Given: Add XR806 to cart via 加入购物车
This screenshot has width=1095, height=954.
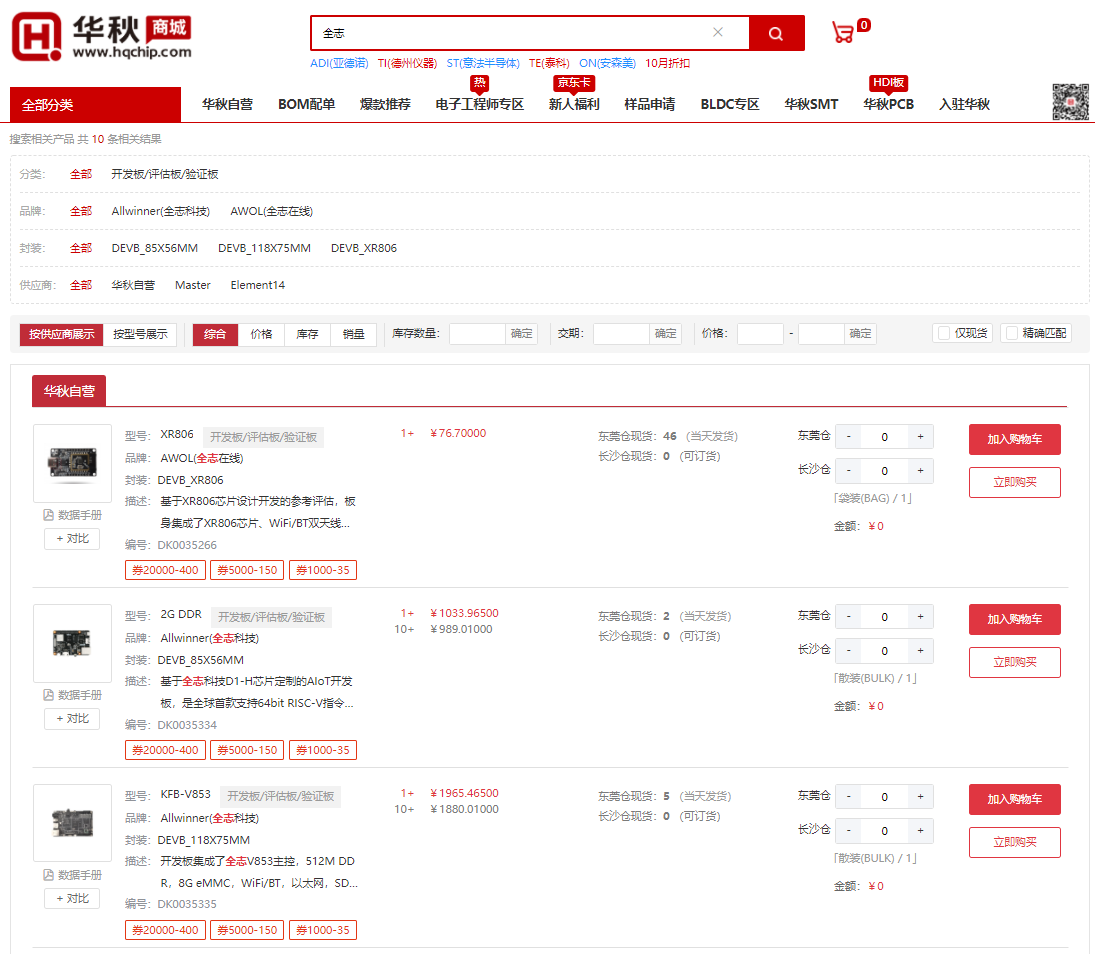Looking at the screenshot, I should pyautogui.click(x=1014, y=439).
